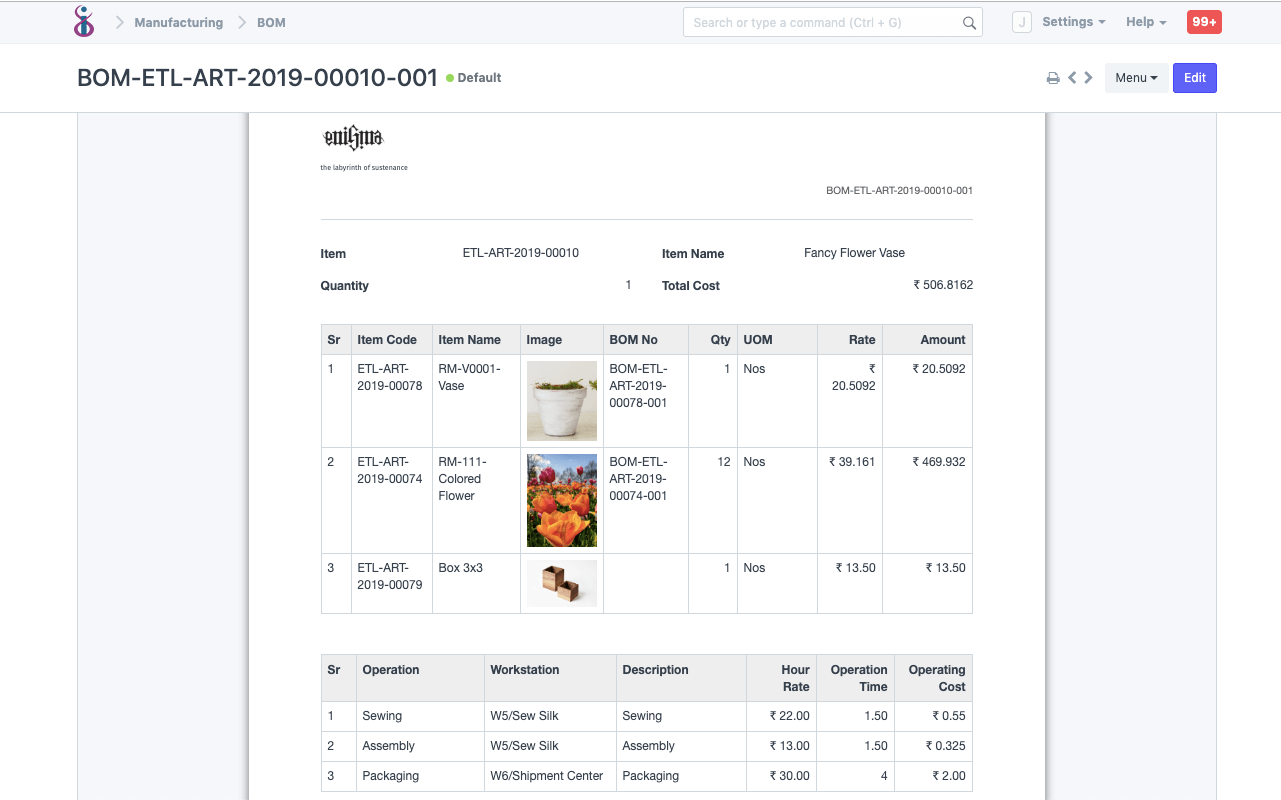Click the search command input field
The width and height of the screenshot is (1281, 800).
820,21
